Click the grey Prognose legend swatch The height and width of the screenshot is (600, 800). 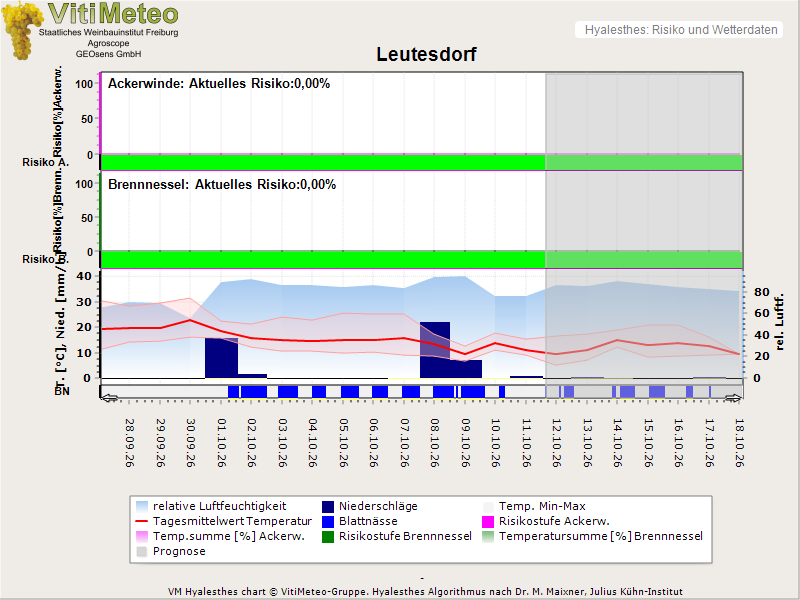pos(142,552)
